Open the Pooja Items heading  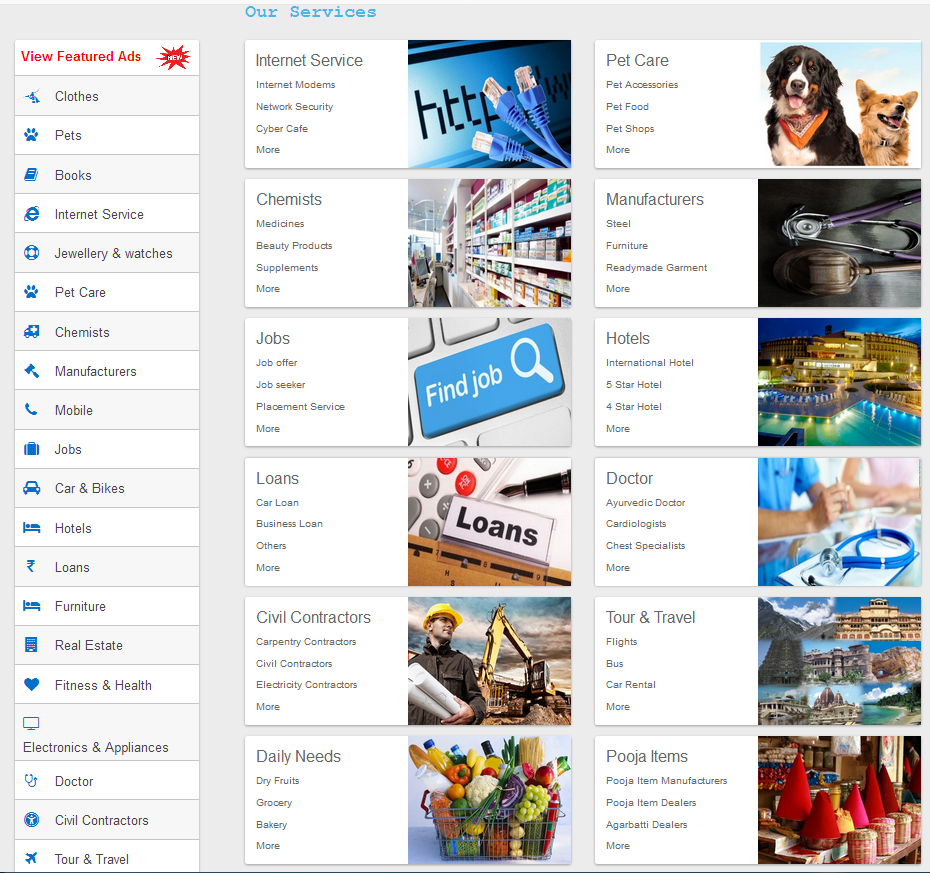click(646, 757)
